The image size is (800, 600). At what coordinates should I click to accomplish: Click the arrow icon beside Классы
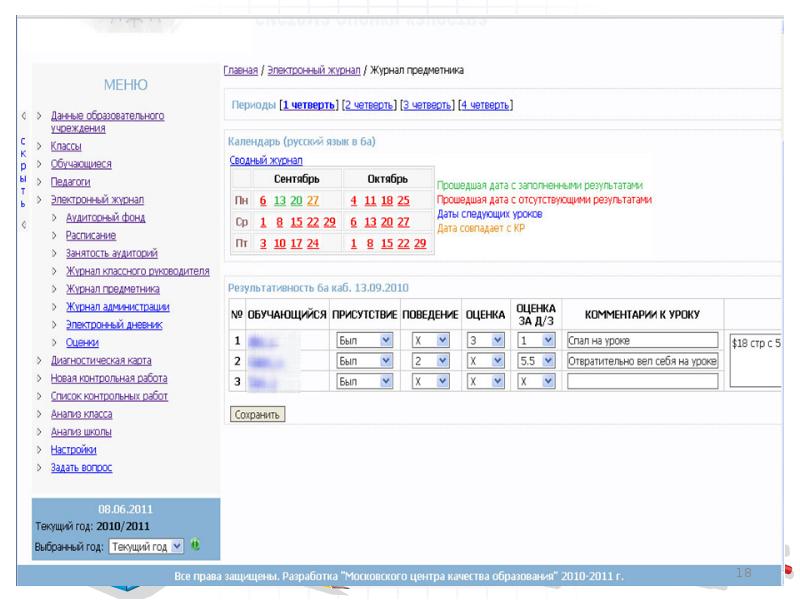39,146
